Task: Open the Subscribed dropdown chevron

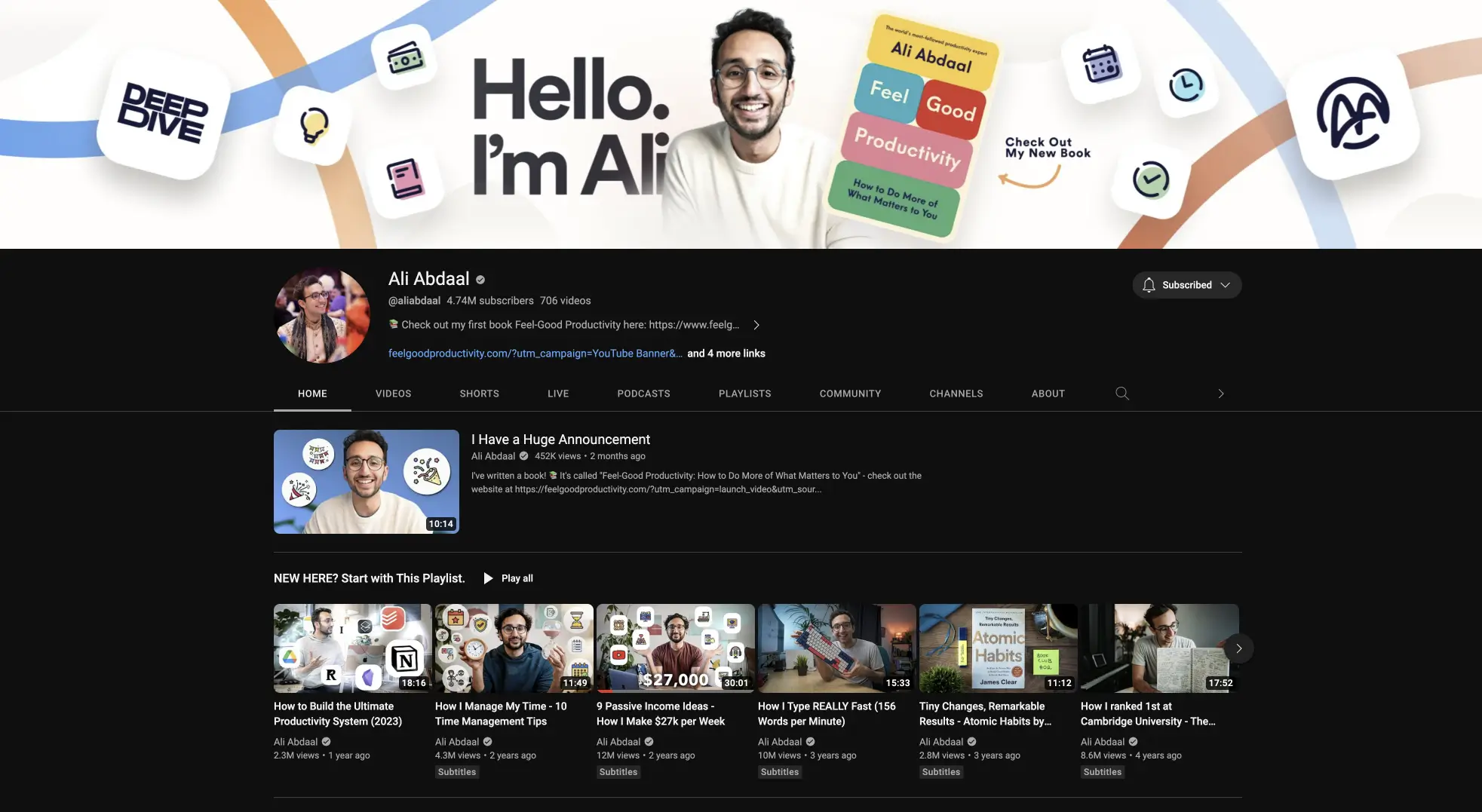Action: (x=1226, y=285)
